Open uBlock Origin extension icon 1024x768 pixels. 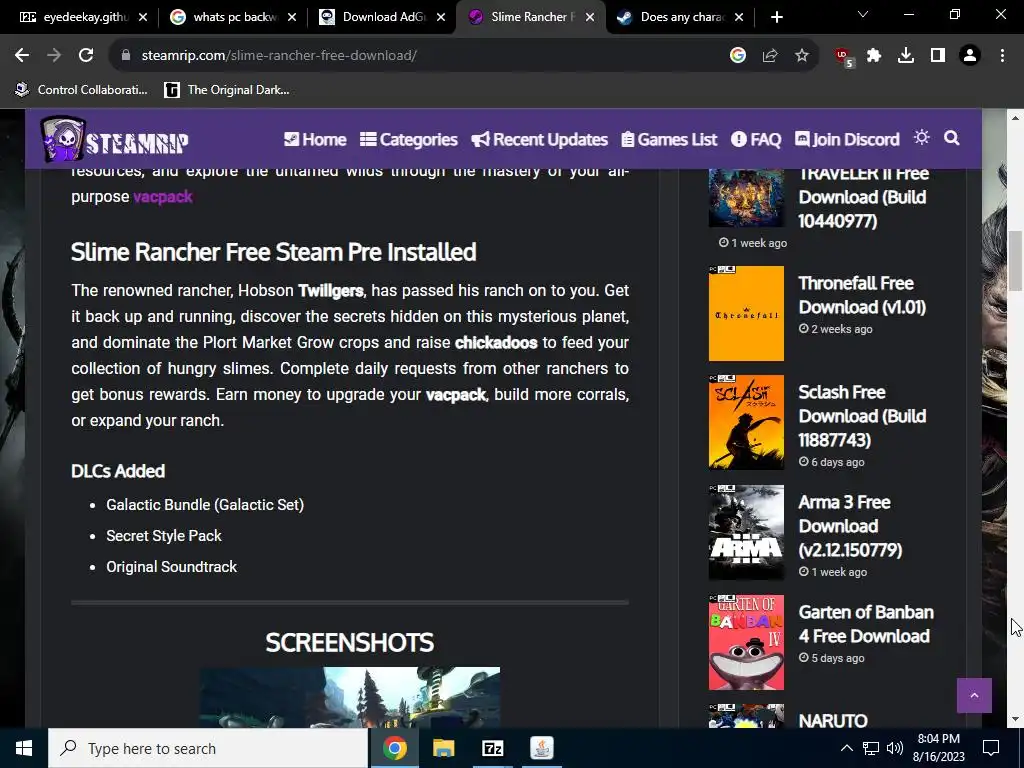click(844, 57)
